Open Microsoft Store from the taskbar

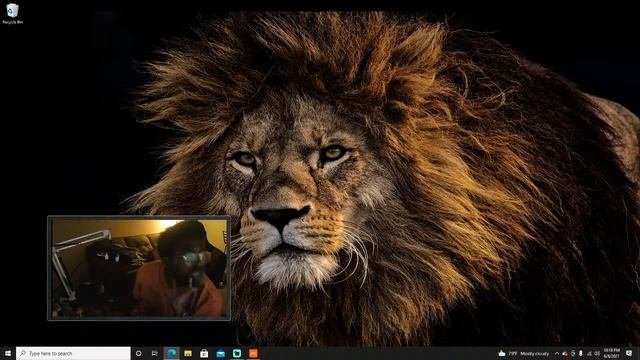click(x=204, y=353)
